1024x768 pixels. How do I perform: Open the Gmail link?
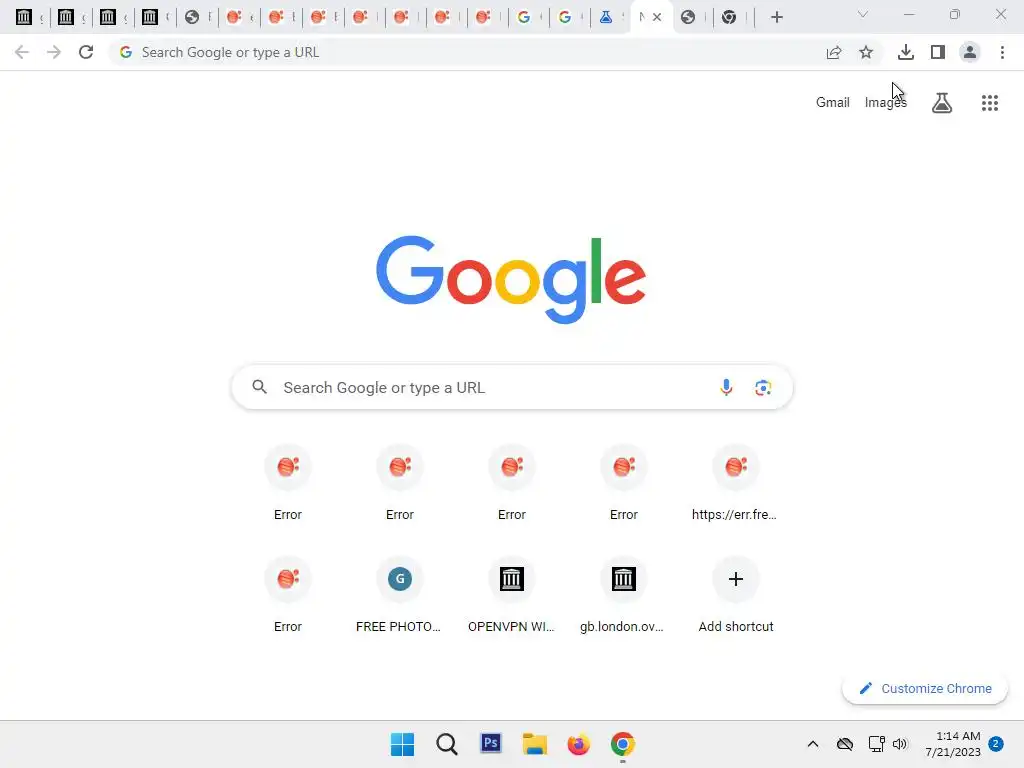833,103
